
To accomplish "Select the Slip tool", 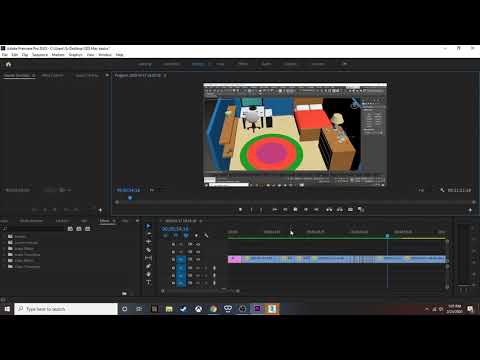I will coord(148,258).
